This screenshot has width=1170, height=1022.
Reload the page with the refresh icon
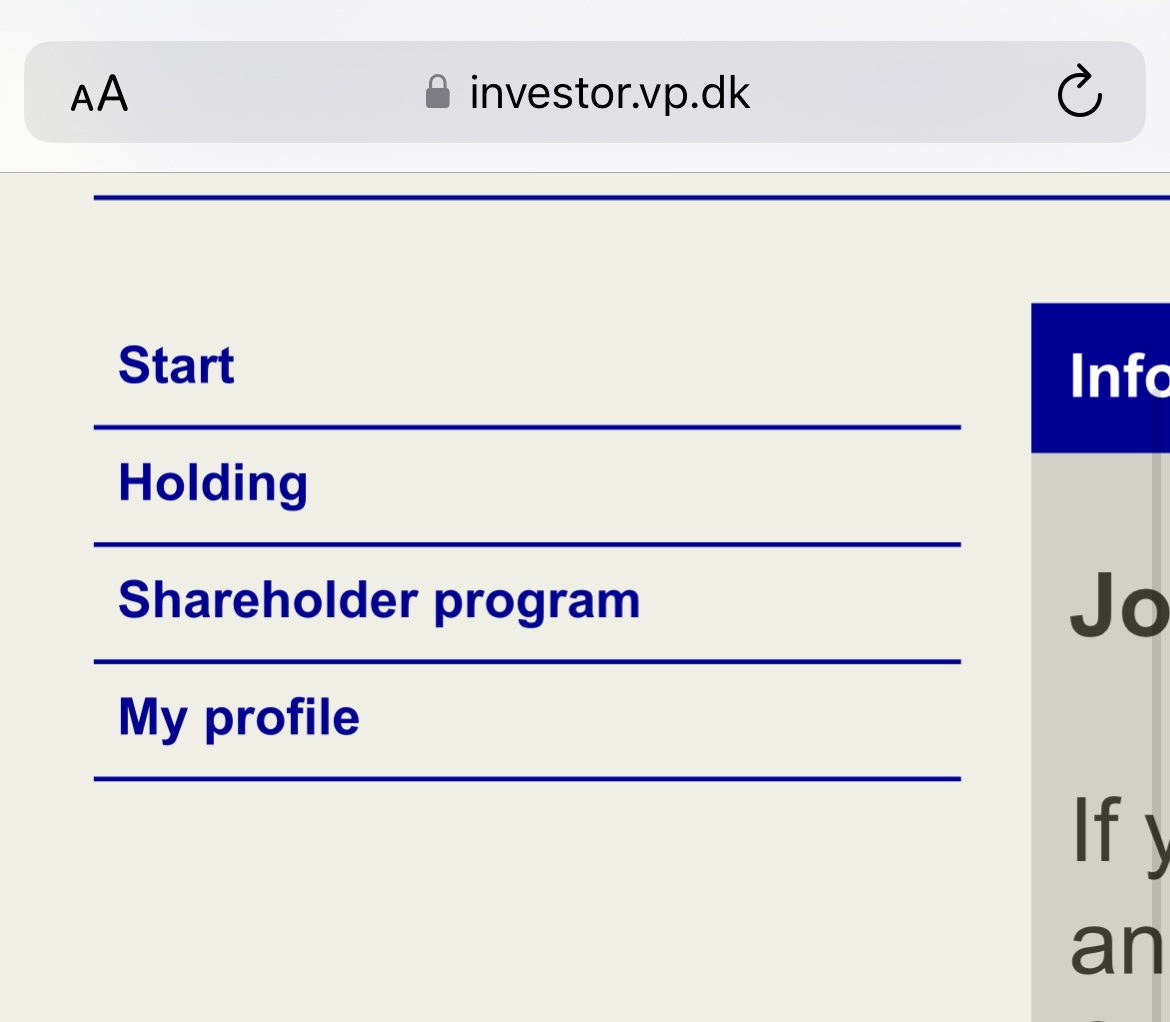[1079, 93]
